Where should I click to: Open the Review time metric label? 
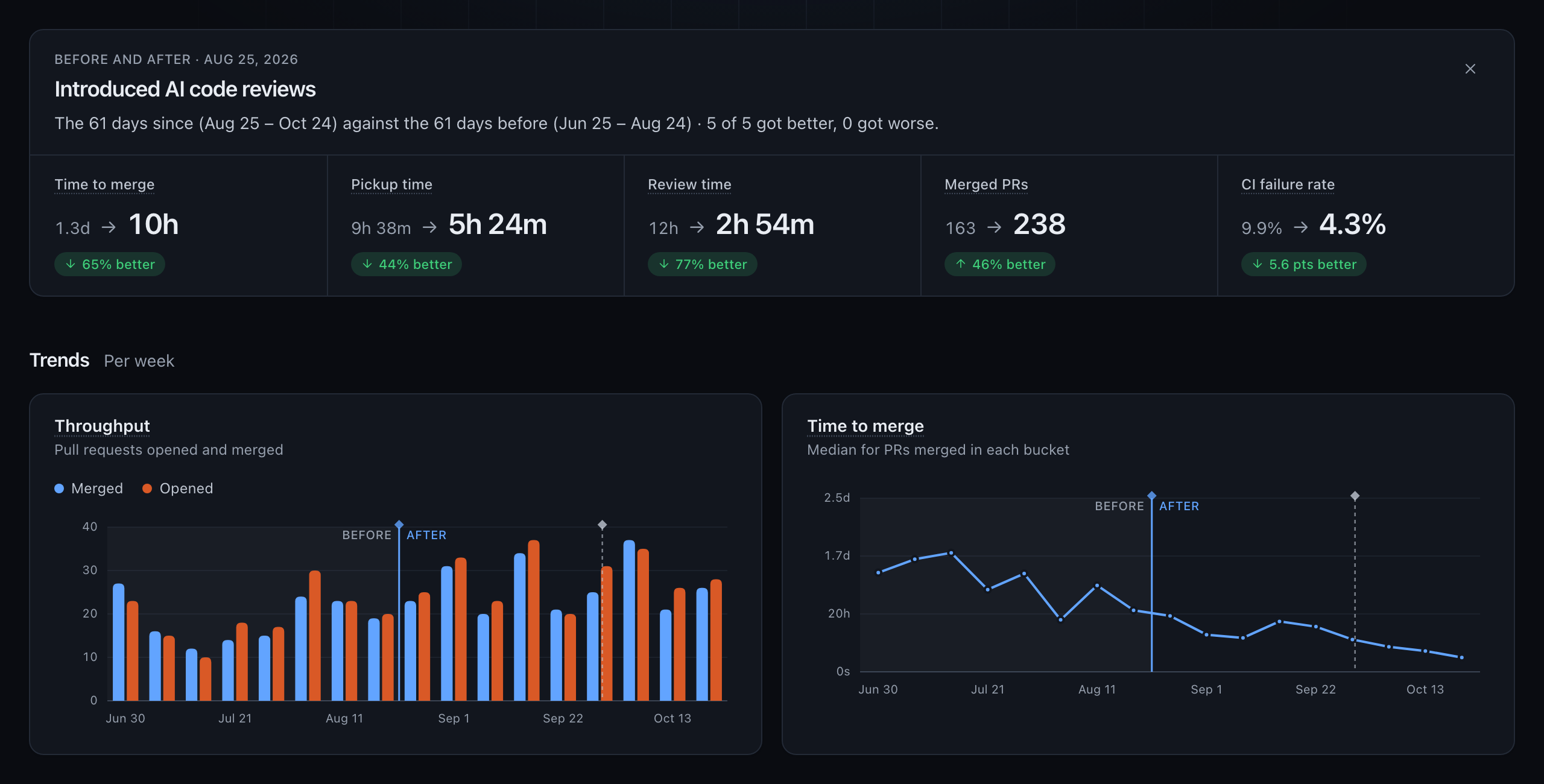tap(689, 185)
